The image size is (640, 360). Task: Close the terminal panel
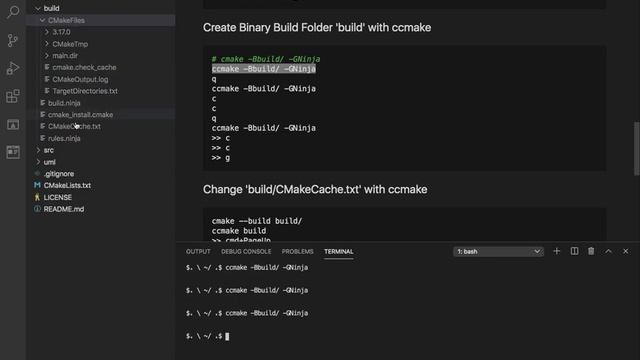(x=626, y=251)
